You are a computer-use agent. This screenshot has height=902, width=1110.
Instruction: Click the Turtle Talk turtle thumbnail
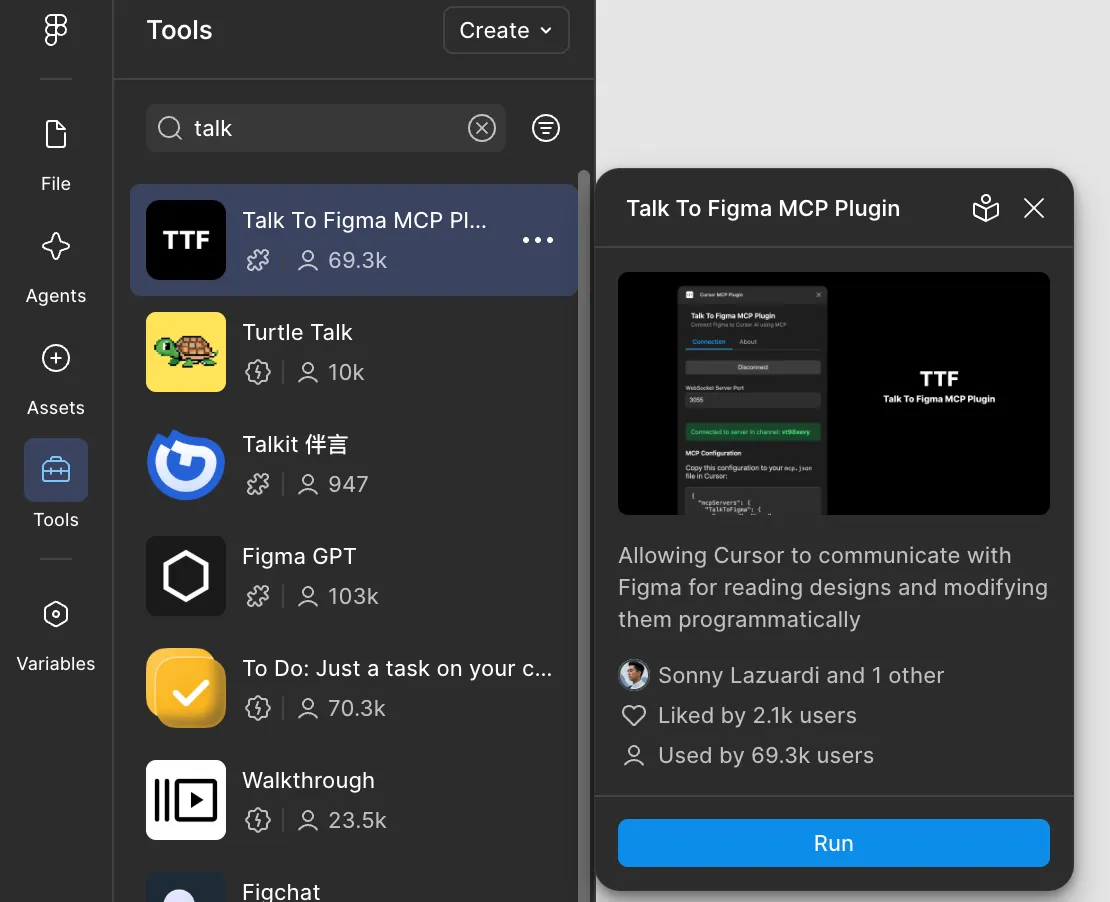click(x=186, y=352)
